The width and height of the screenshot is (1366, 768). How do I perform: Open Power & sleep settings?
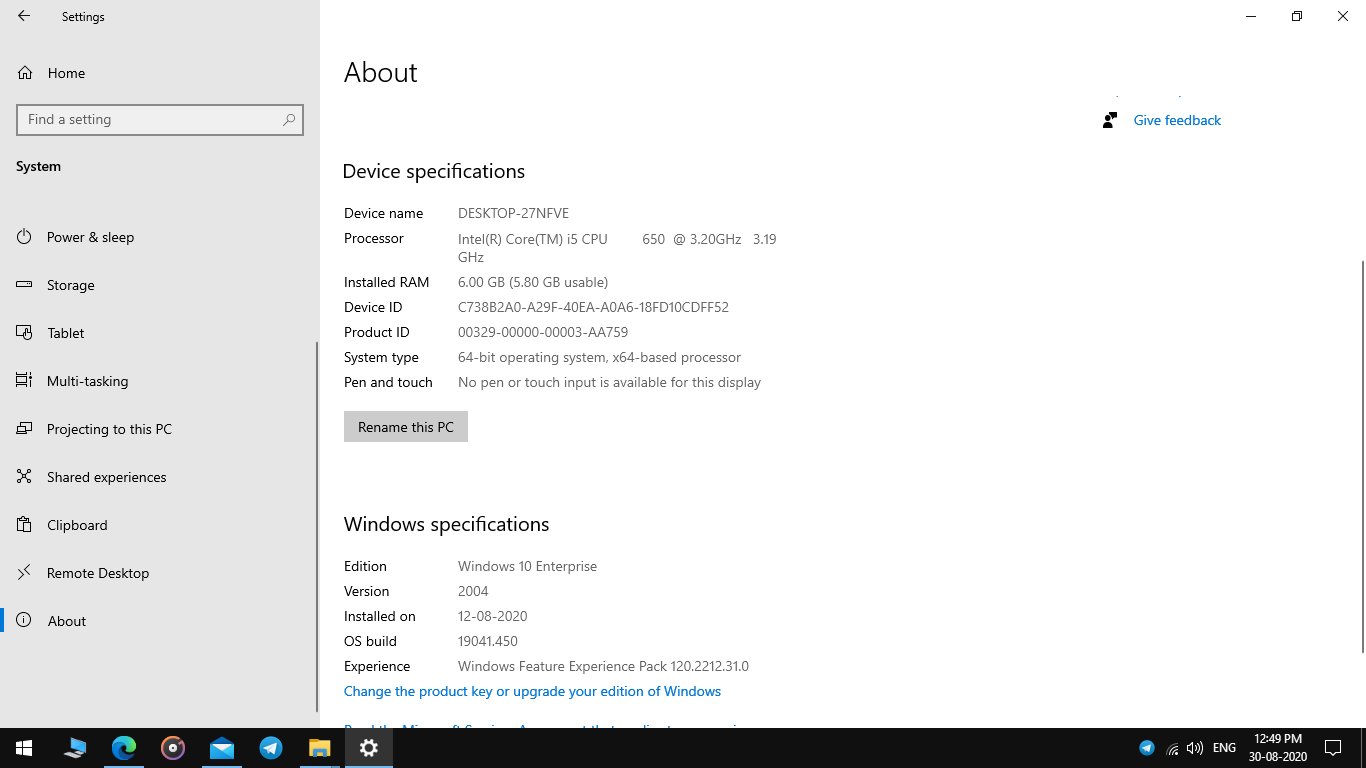[160, 237]
